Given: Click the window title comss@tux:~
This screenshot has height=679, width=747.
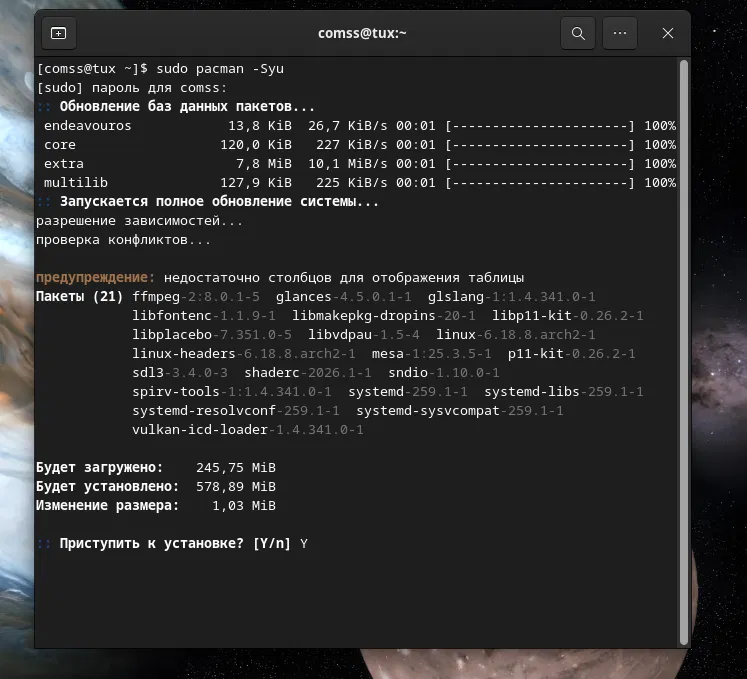Looking at the screenshot, I should (362, 33).
